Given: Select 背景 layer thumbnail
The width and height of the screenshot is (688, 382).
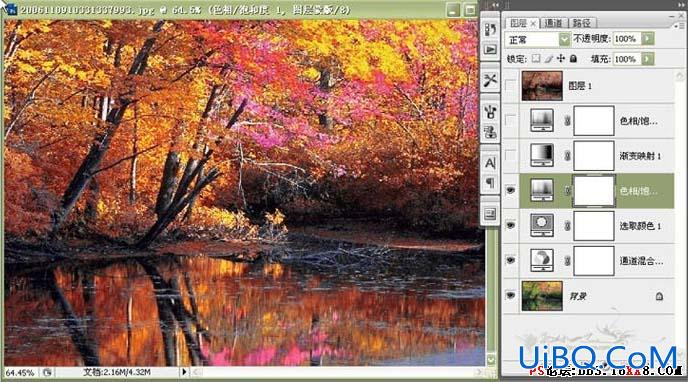Looking at the screenshot, I should (542, 296).
